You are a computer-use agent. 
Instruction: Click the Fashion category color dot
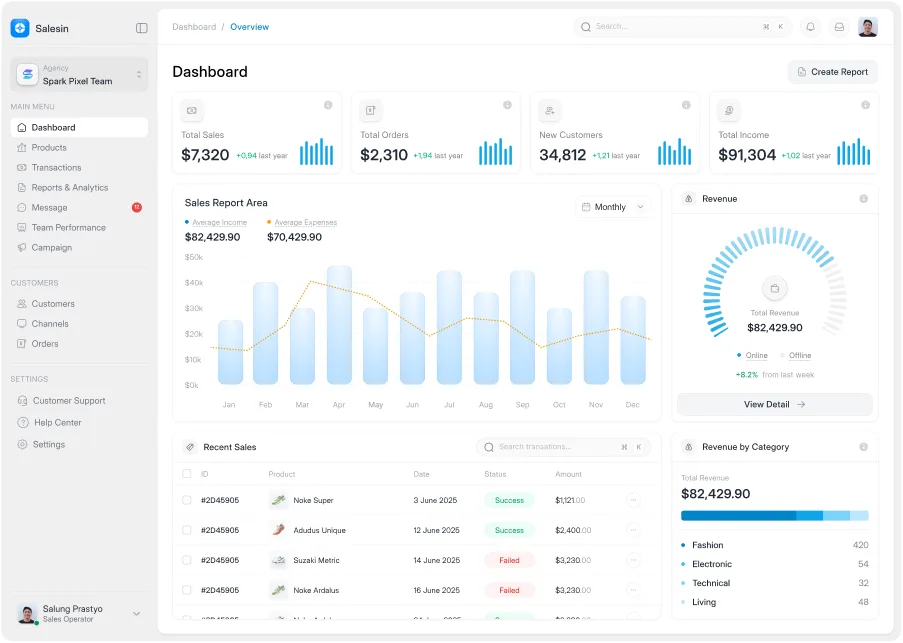point(683,545)
